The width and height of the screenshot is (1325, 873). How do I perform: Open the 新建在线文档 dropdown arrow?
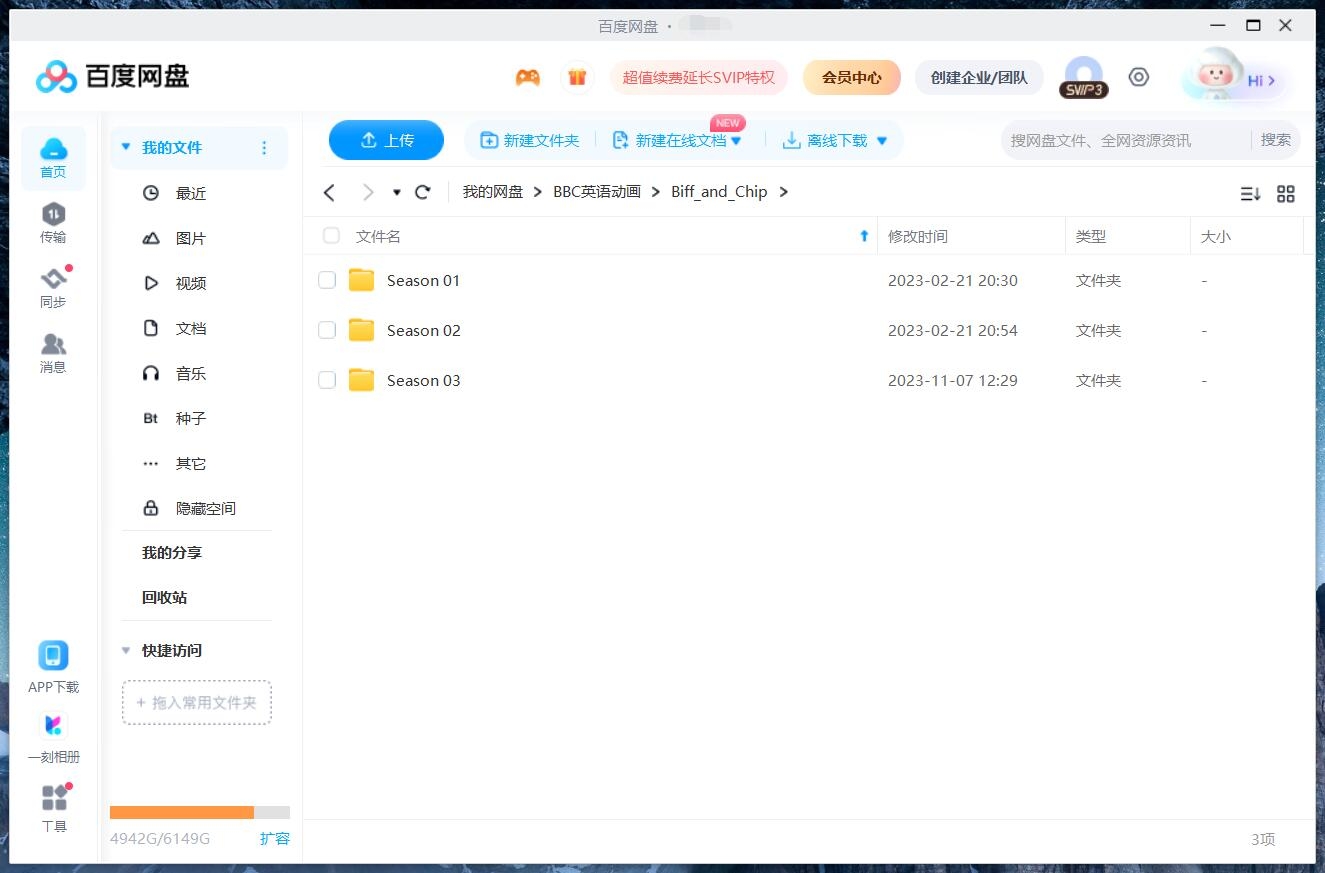tap(737, 140)
